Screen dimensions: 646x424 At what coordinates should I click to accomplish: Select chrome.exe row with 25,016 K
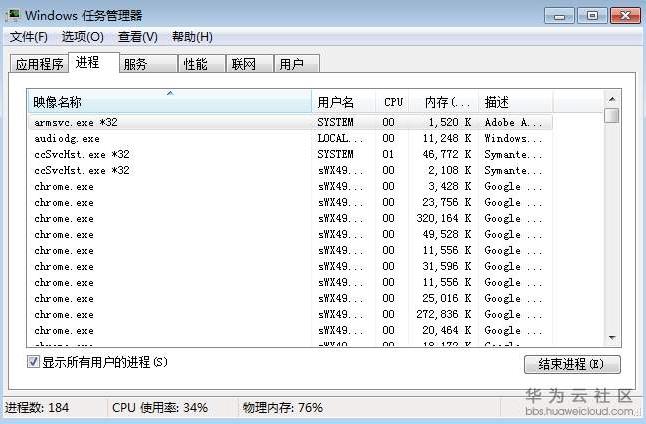pos(290,299)
